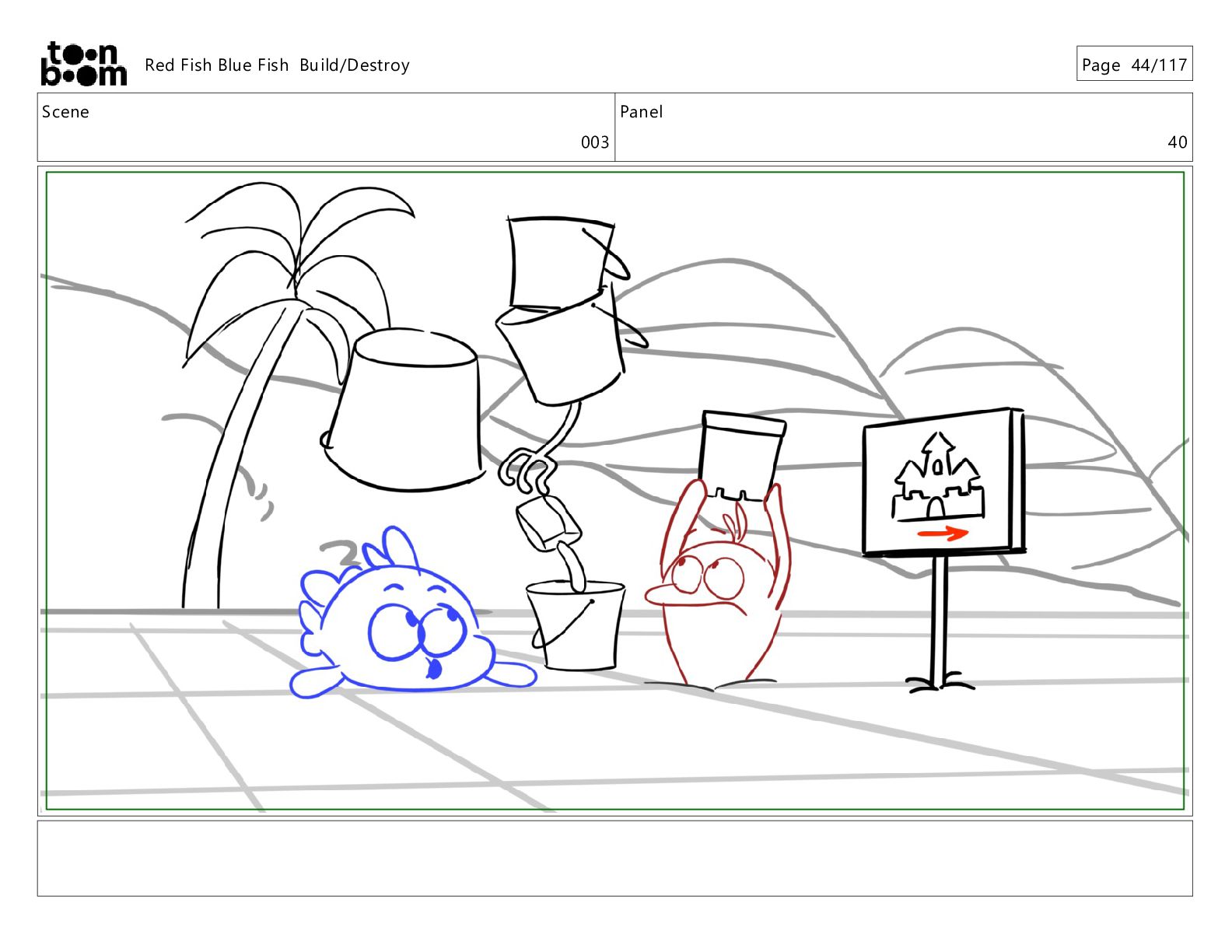
Task: Click the scene number '003'
Action: 595,142
